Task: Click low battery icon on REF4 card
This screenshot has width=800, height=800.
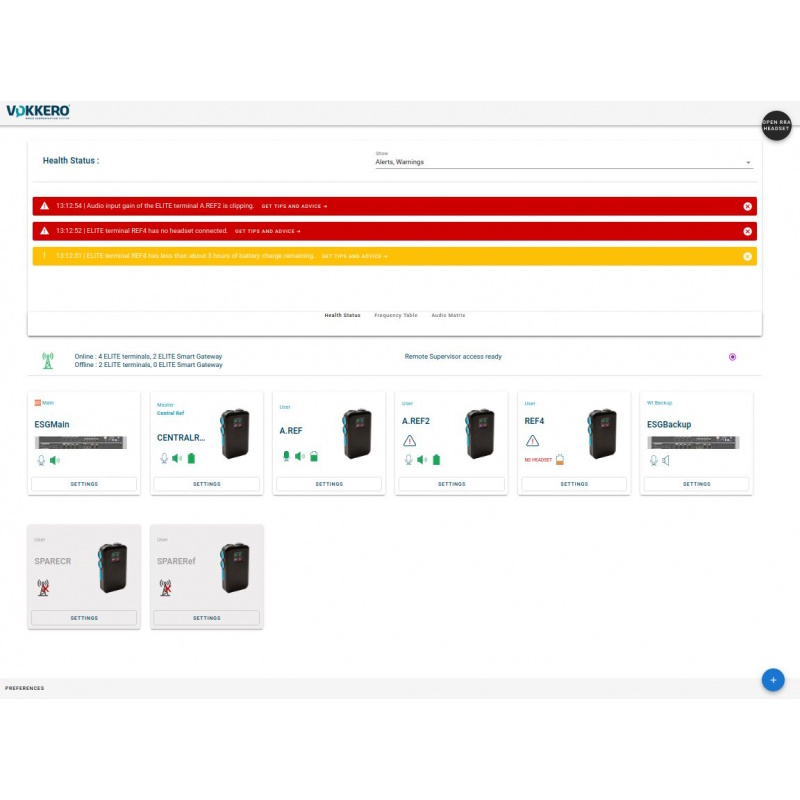Action: (560, 459)
